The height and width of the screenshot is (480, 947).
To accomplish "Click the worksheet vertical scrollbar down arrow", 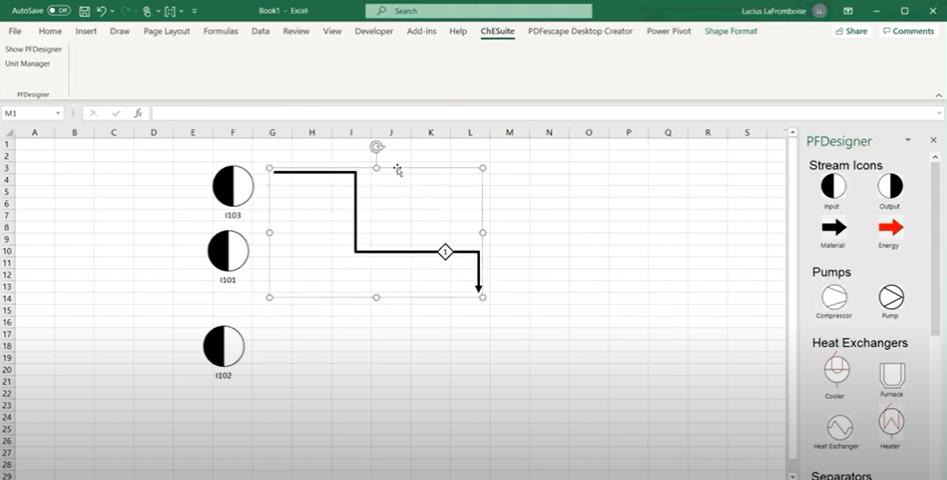I will tap(793, 476).
